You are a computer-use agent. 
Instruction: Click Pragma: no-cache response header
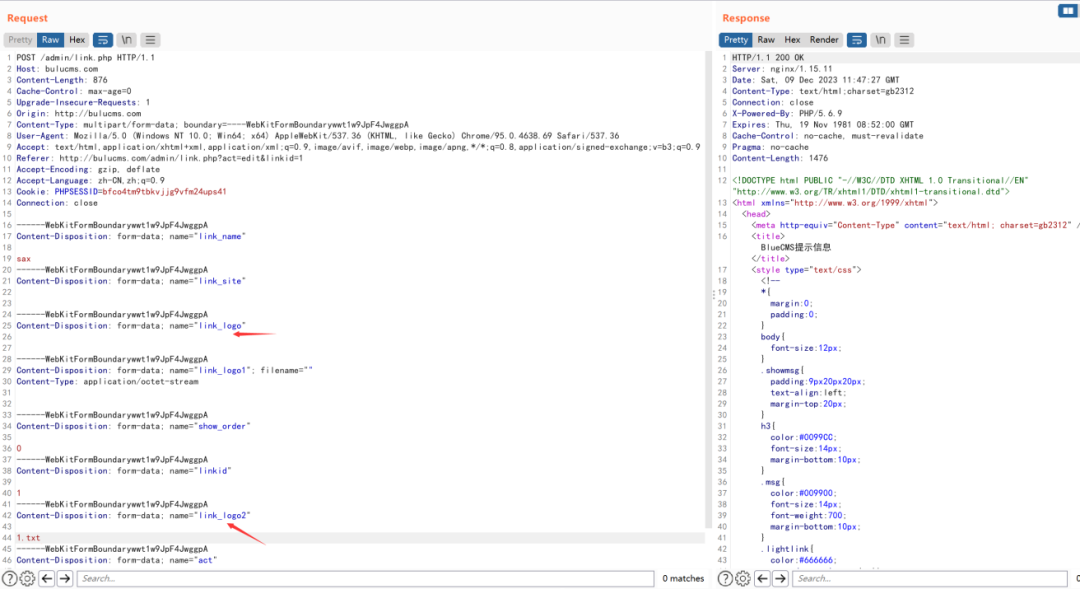(771, 147)
